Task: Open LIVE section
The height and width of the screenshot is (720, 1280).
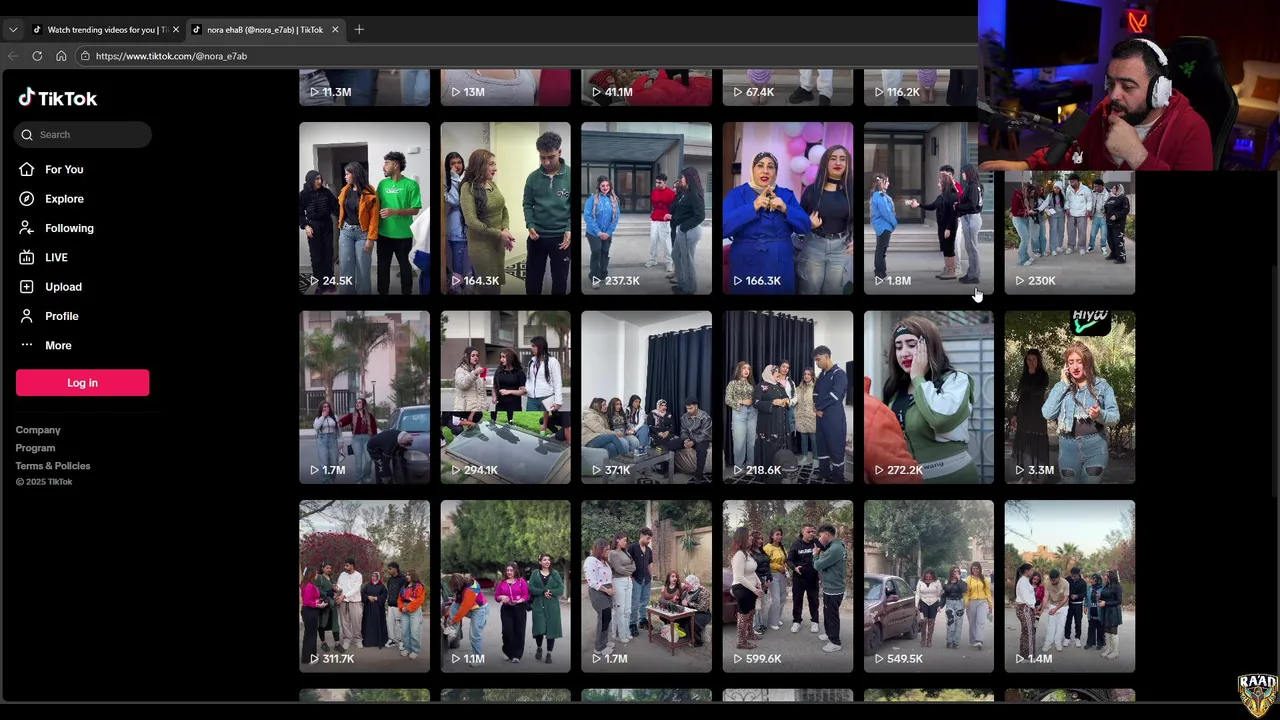Action: pos(56,257)
